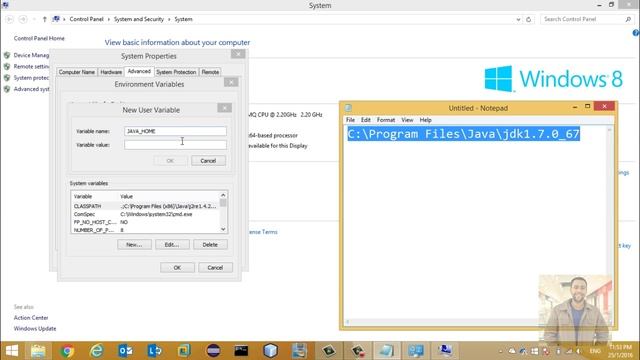Click the Remote settings shield icon
The image size is (640, 360).
tap(7, 67)
